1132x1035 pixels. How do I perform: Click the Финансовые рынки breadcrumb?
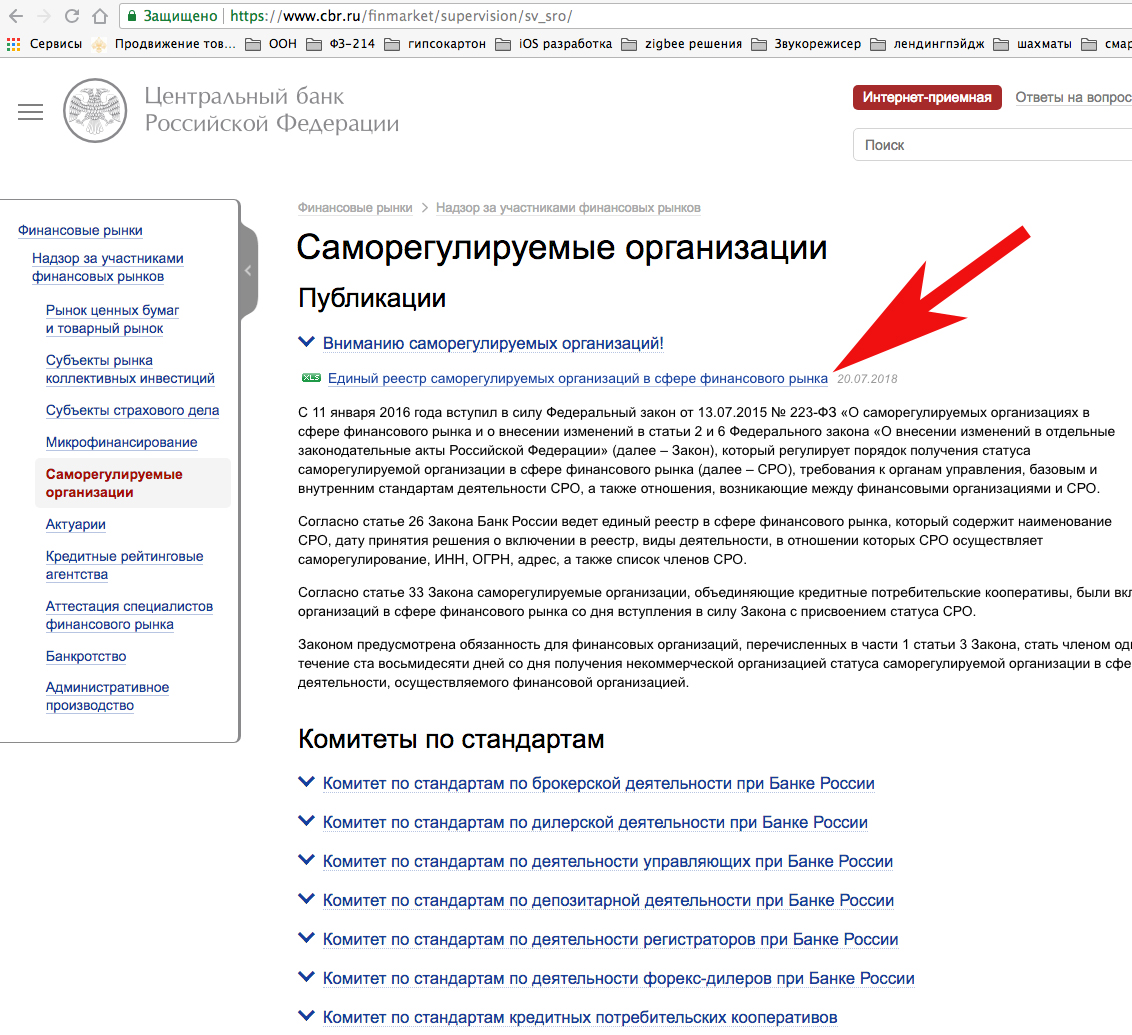click(355, 208)
